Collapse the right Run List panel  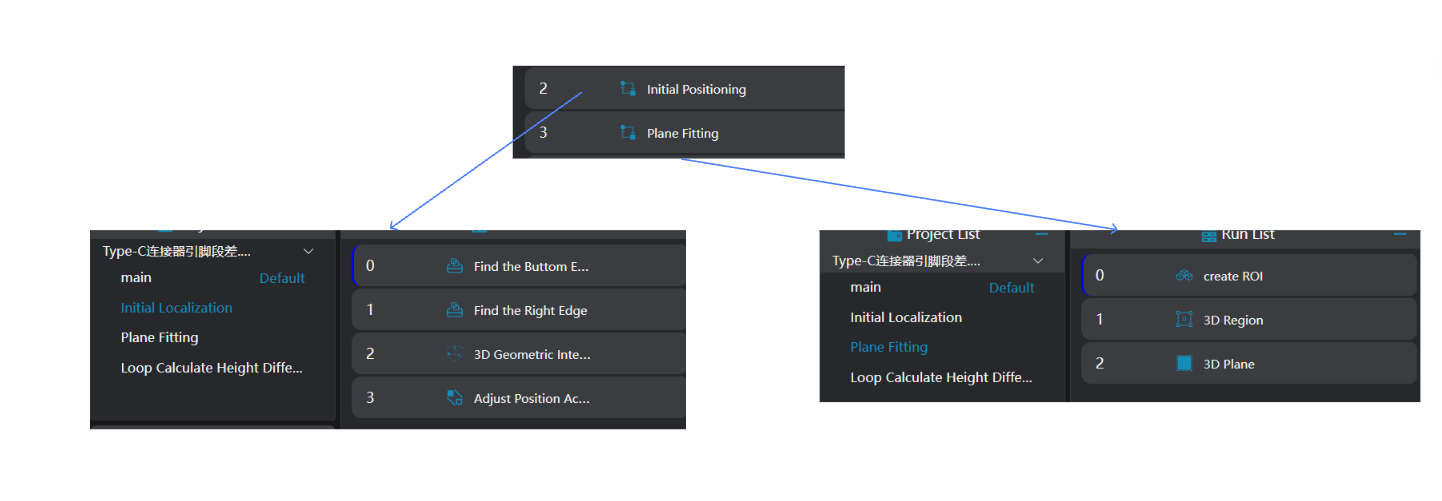point(1402,234)
